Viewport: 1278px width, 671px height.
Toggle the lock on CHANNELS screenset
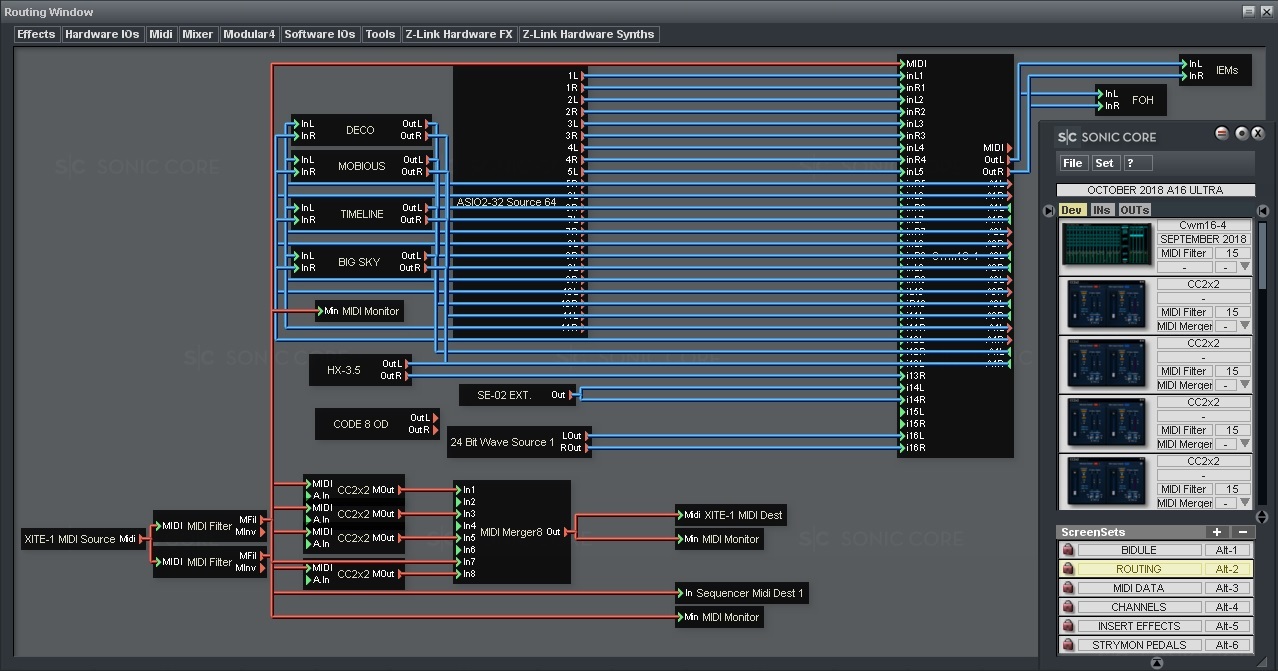(x=1068, y=607)
